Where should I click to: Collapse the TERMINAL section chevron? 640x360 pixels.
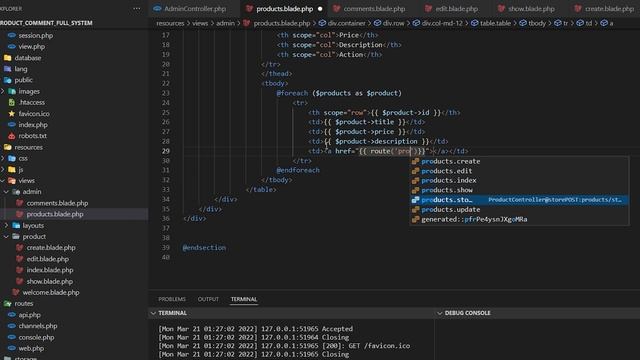click(153, 313)
